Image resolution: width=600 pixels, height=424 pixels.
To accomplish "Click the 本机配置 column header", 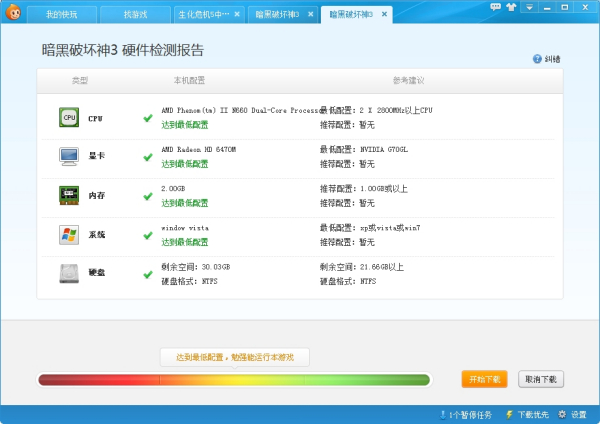I will click(x=189, y=80).
